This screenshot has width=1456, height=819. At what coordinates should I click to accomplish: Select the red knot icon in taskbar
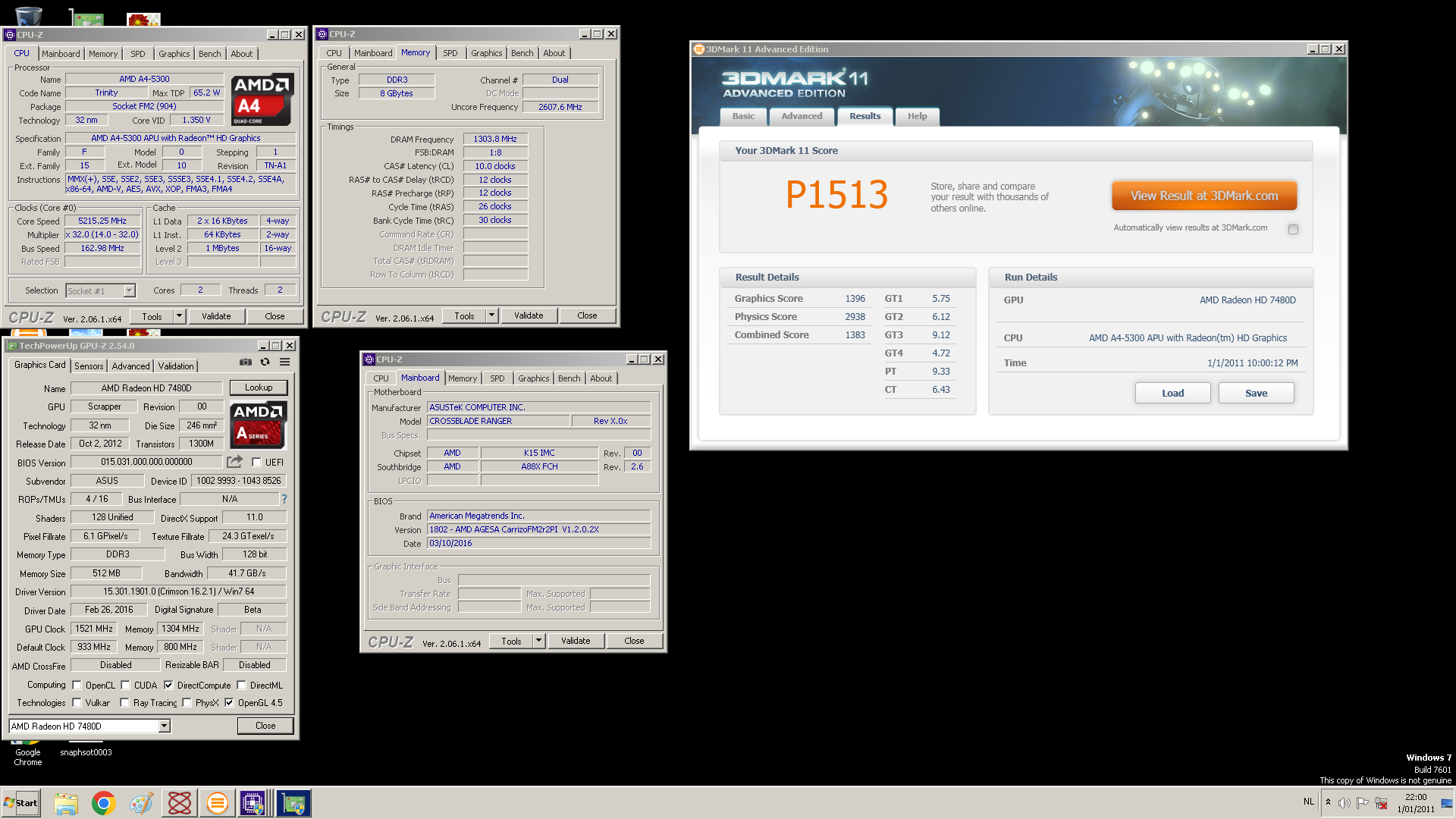point(180,803)
